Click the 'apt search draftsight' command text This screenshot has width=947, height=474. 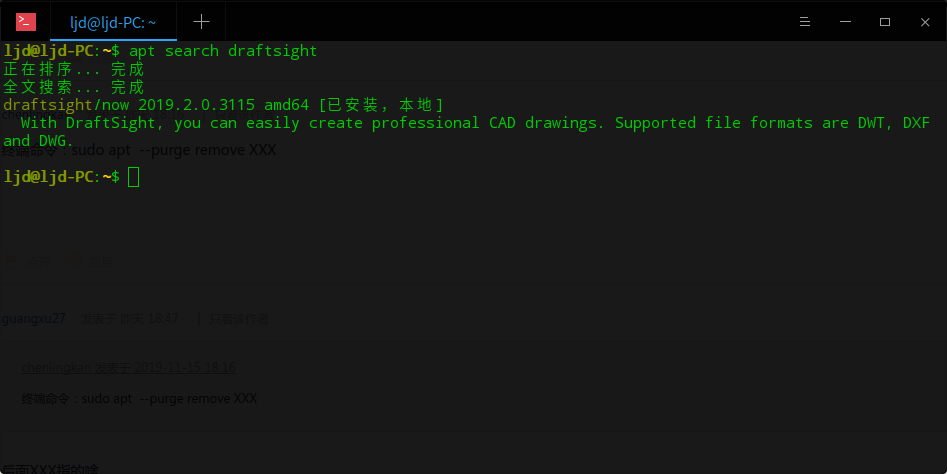(223, 51)
